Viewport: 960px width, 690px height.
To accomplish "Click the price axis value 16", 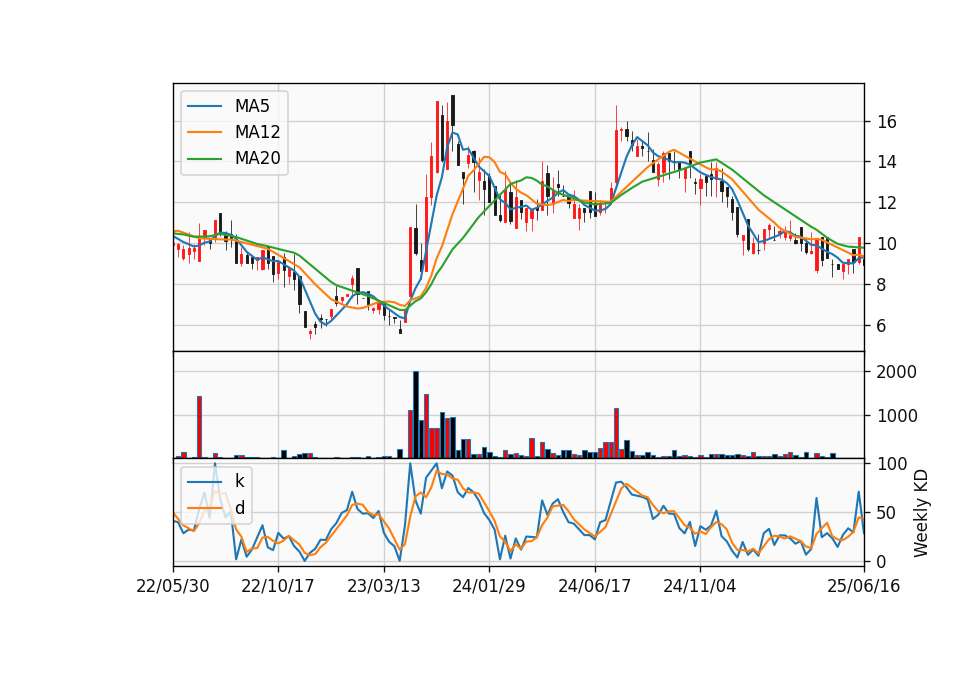I will click(x=887, y=122).
